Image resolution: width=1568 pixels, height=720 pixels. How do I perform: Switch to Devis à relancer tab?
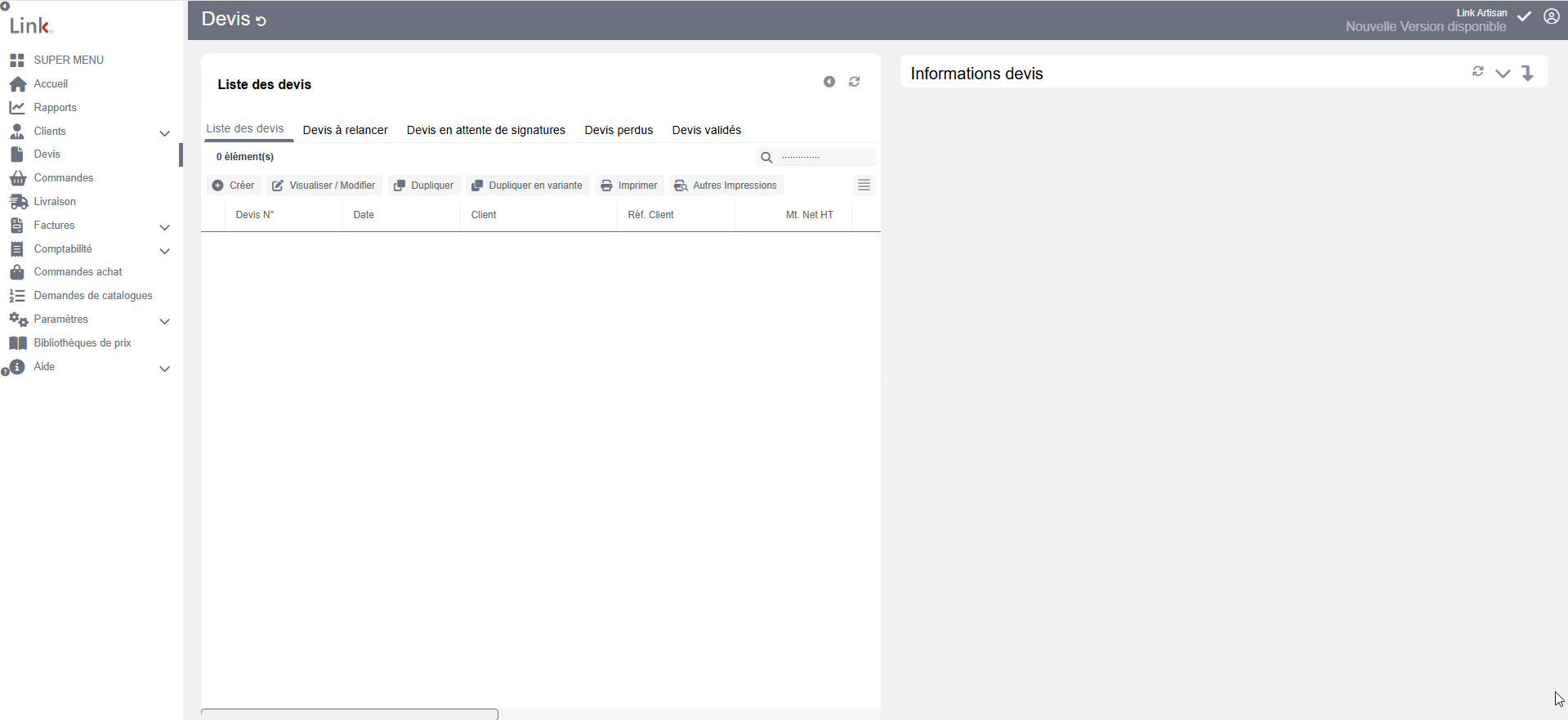pos(345,130)
